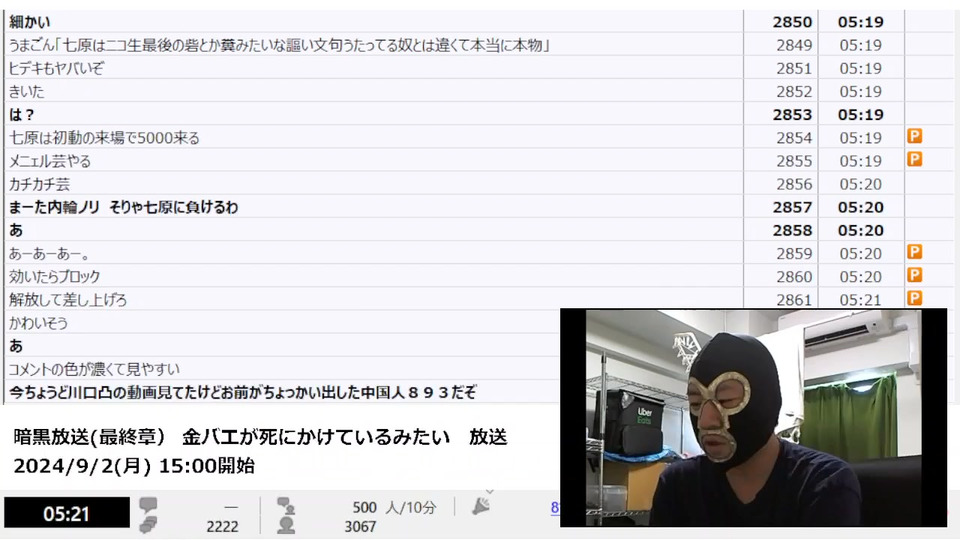The width and height of the screenshot is (960, 540).
Task: Click the '500 人/10分' rate value
Action: click(x=394, y=508)
